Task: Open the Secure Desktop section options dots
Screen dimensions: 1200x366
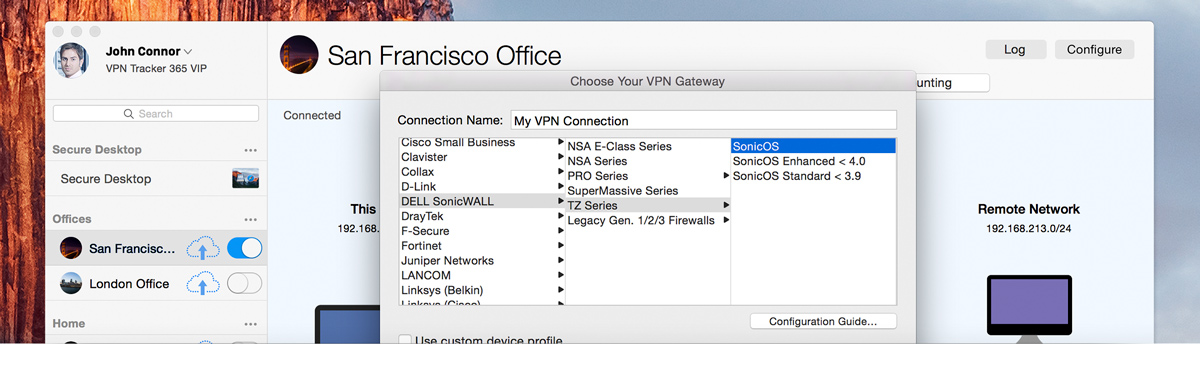Action: pyautogui.click(x=250, y=150)
